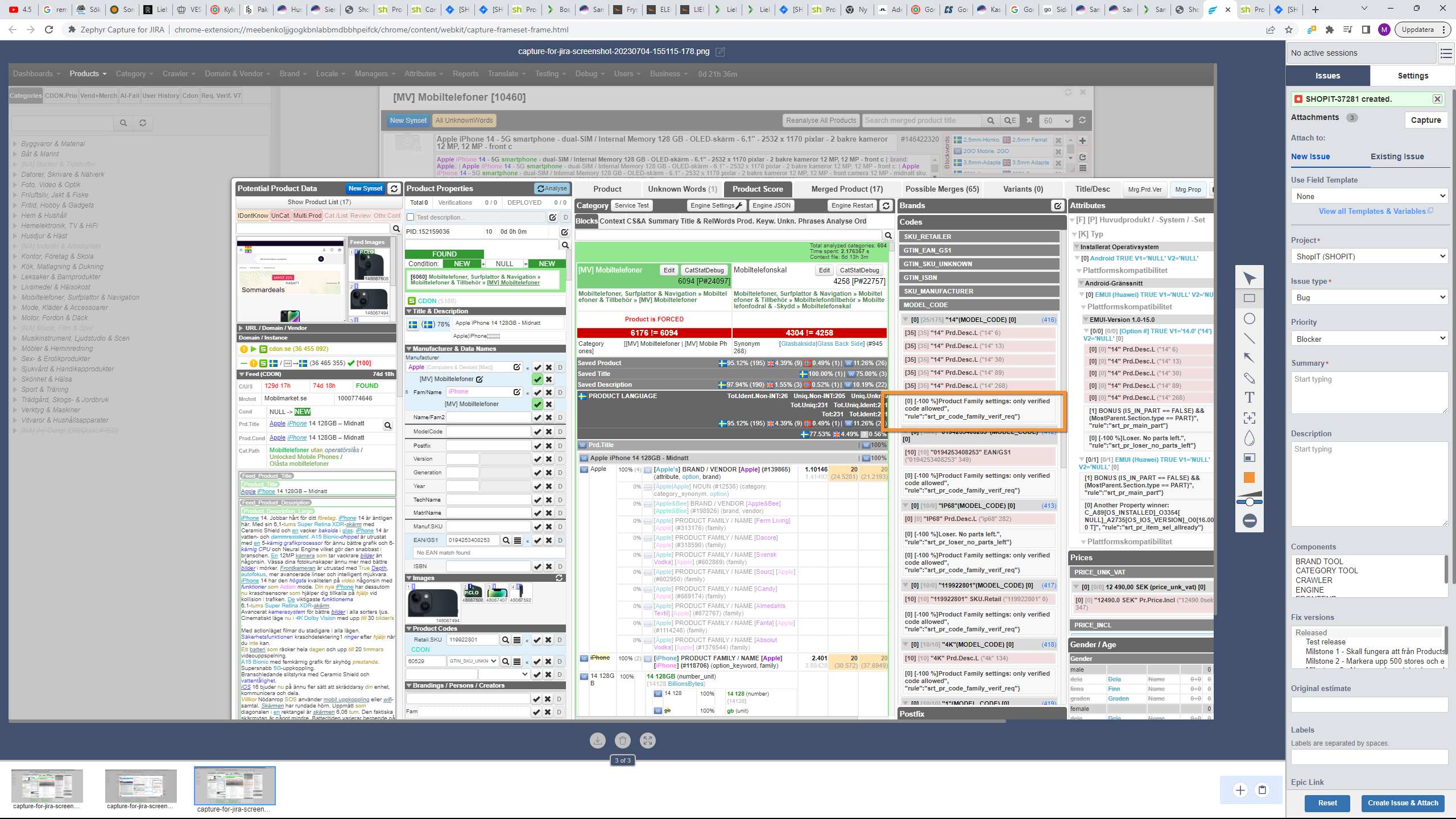Dismiss the SHOPIT-37281 created notification
This screenshot has width=1456, height=819.
point(1437,99)
